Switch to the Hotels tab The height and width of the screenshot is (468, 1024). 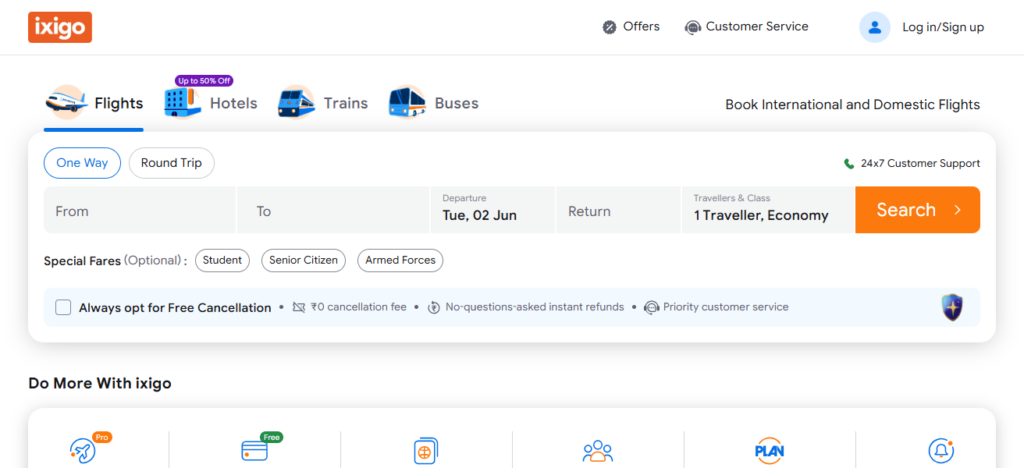tap(210, 103)
